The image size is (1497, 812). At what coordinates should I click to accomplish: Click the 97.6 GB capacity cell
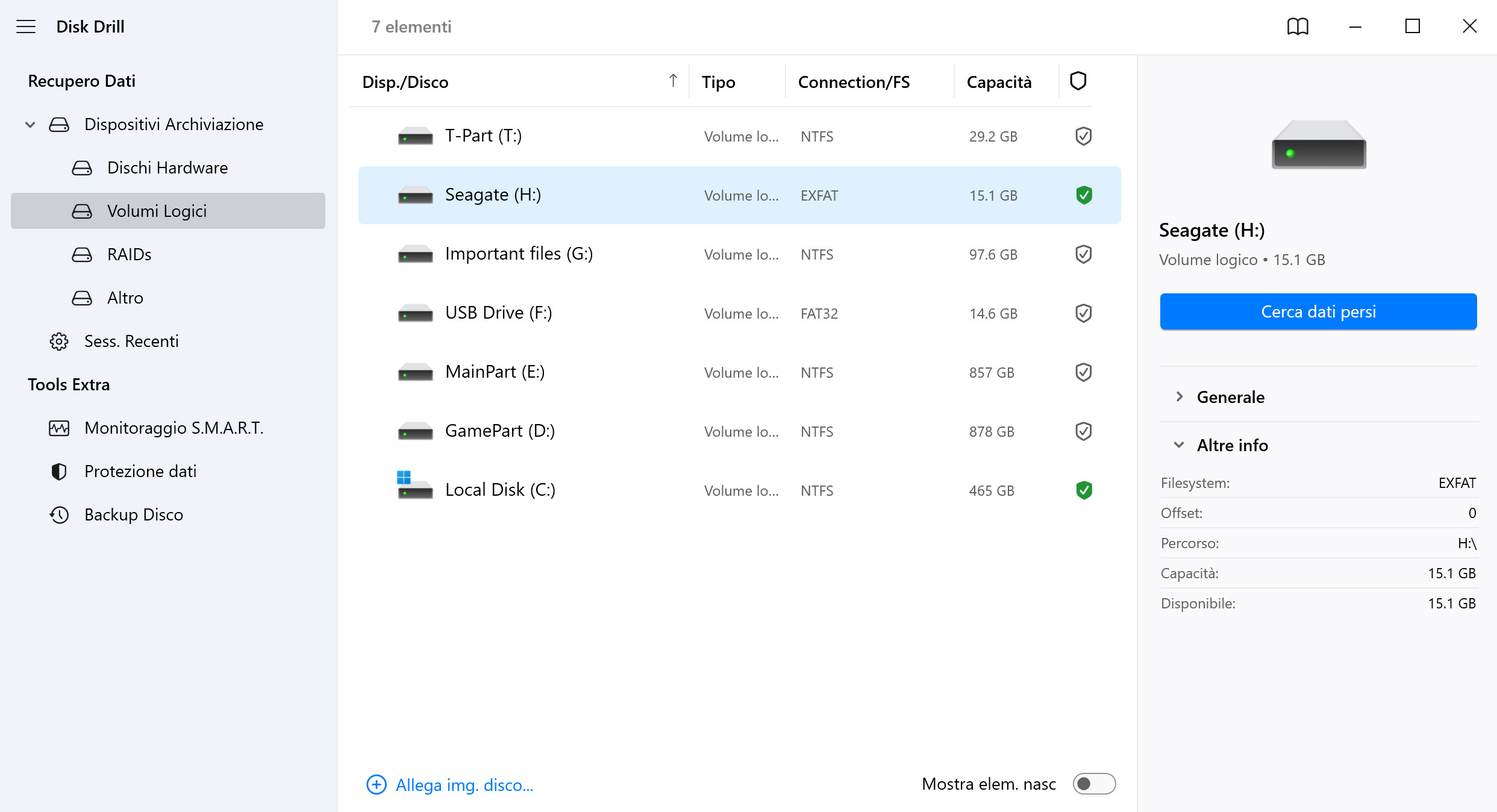993,255
